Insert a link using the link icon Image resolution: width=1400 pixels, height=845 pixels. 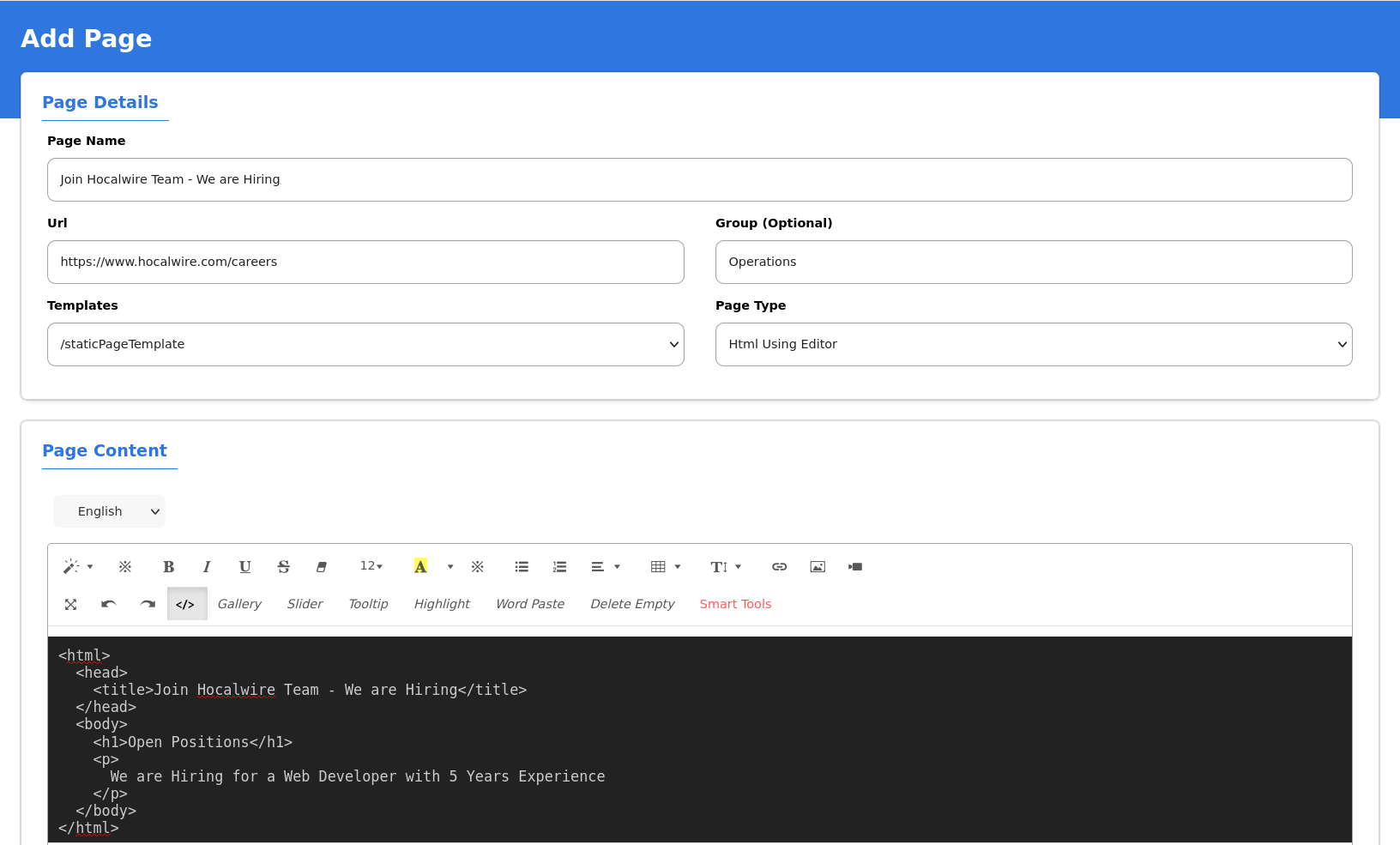click(x=779, y=567)
